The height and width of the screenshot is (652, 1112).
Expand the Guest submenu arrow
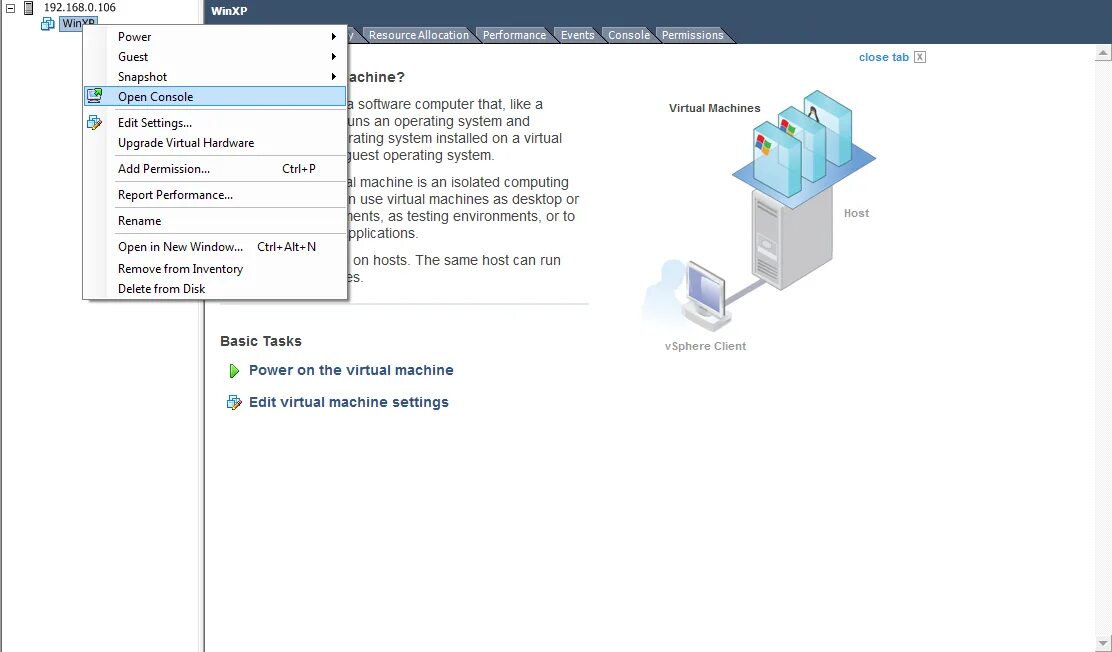click(x=334, y=57)
